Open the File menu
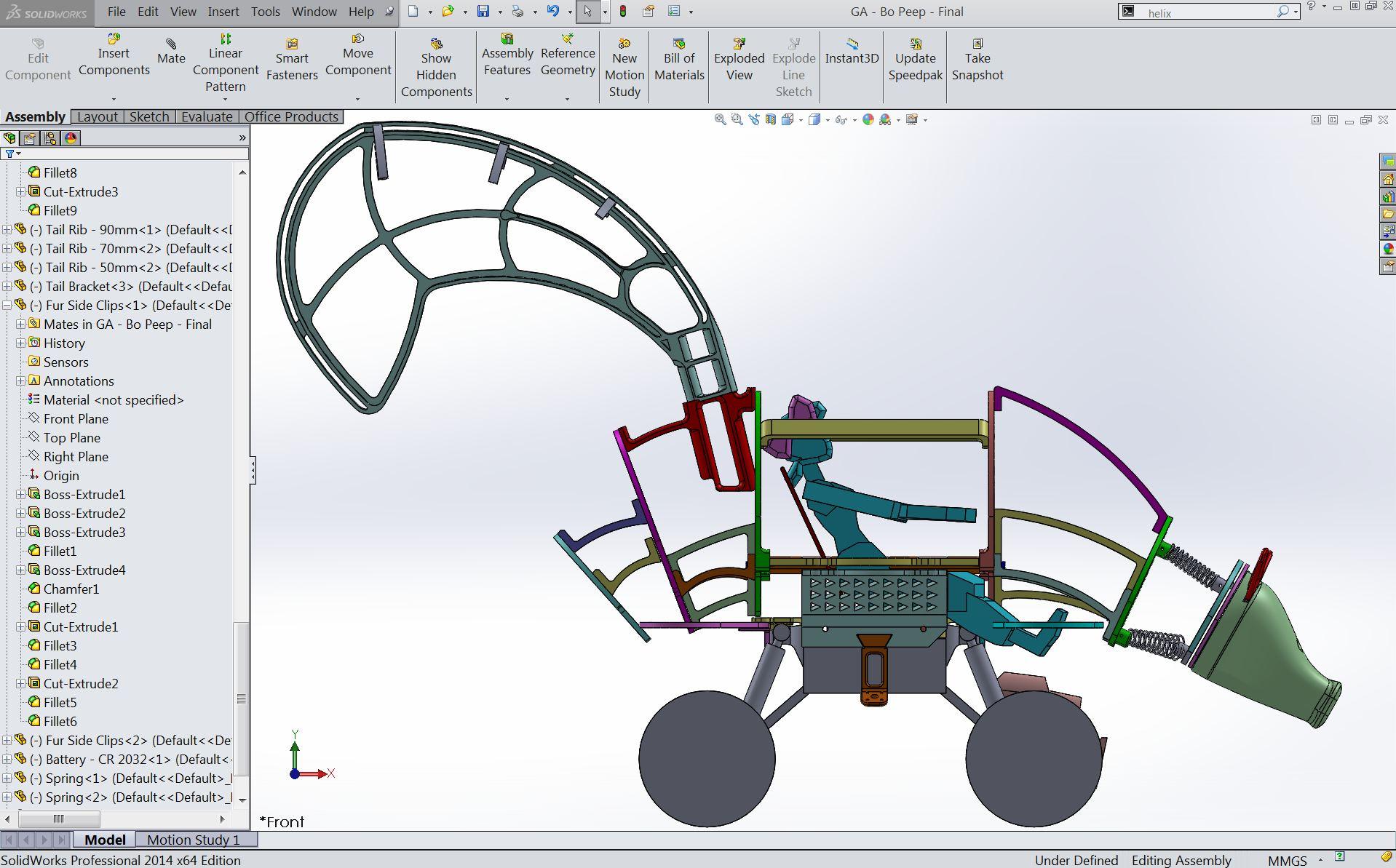 click(x=116, y=12)
